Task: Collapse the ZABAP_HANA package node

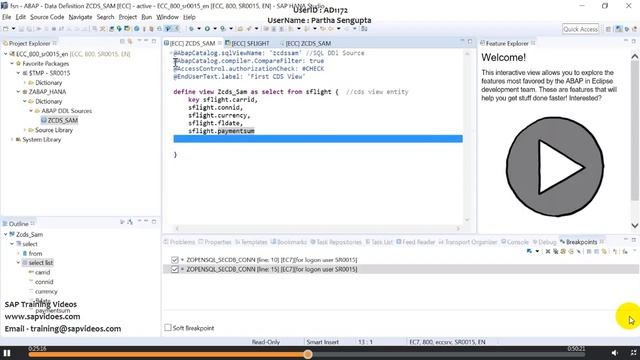Action: [x=18, y=92]
